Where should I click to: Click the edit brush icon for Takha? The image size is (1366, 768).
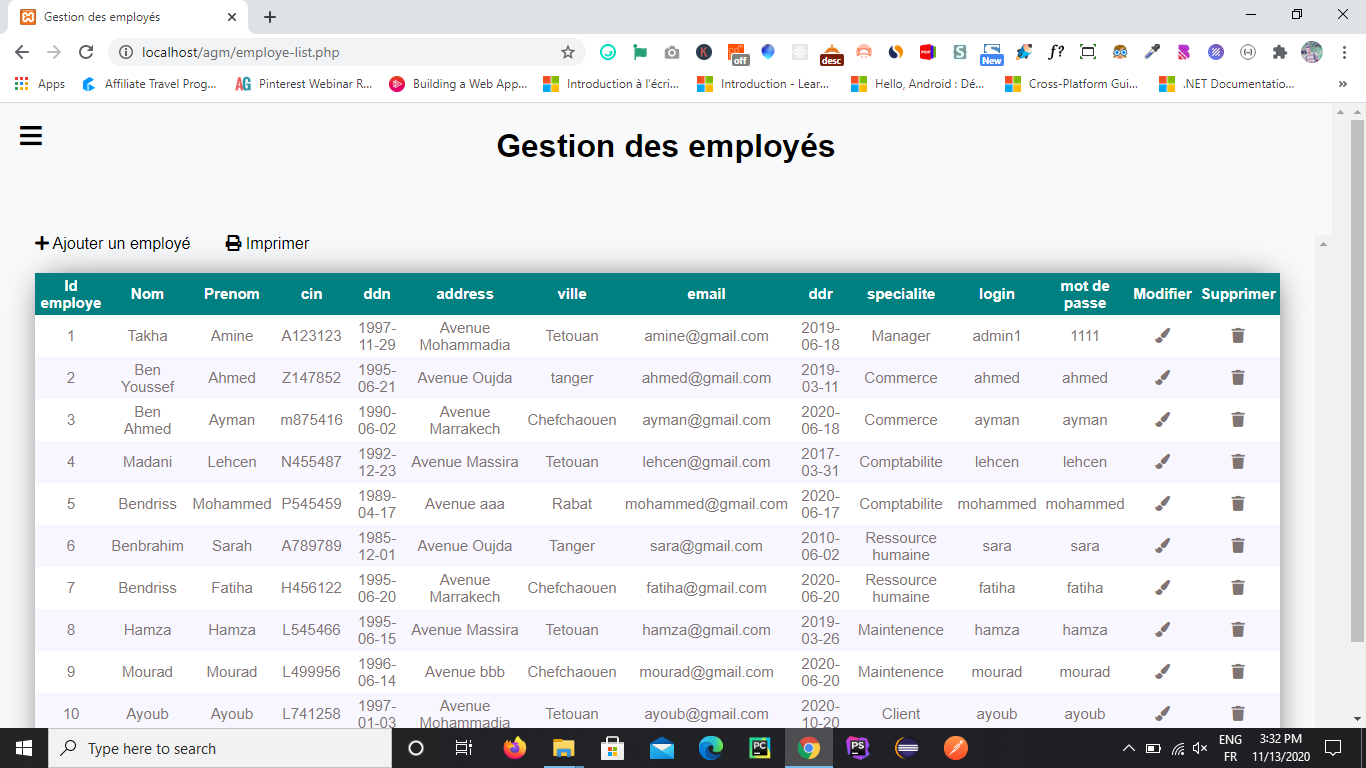(1162, 336)
